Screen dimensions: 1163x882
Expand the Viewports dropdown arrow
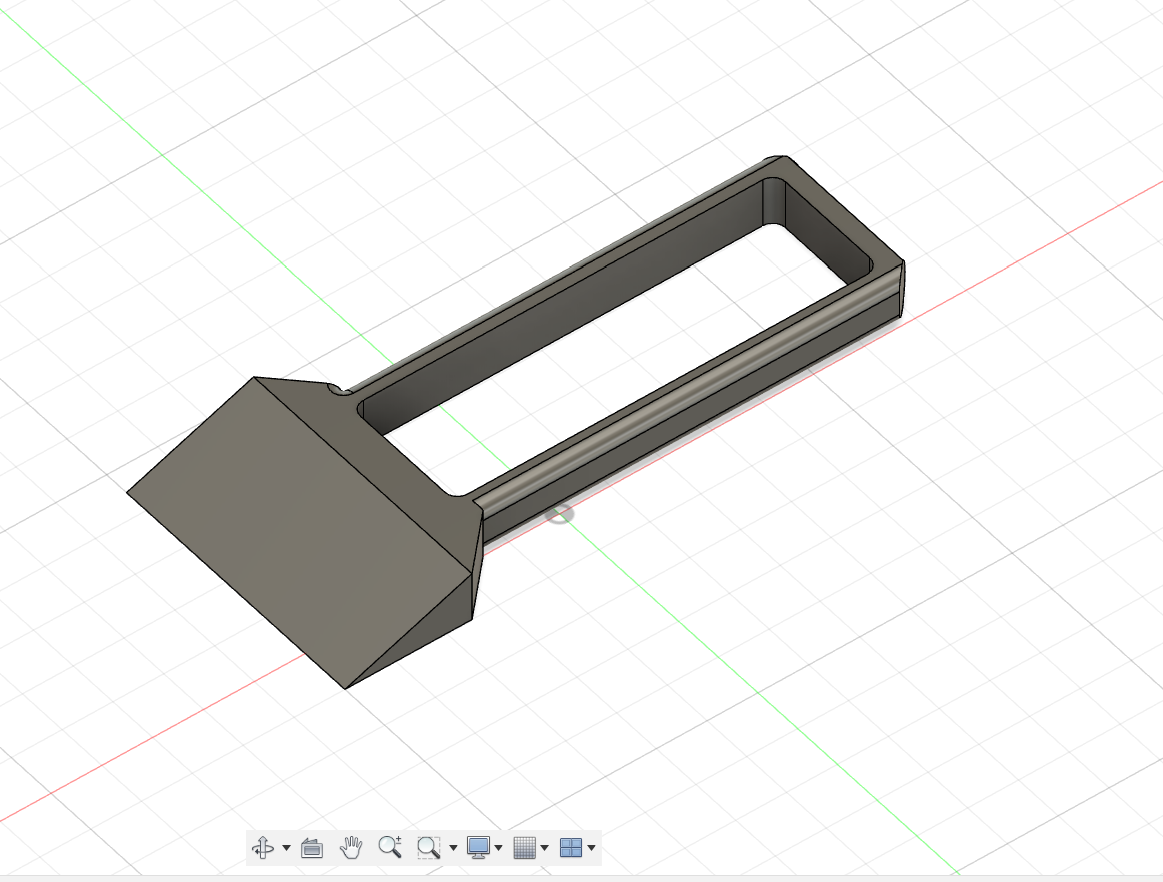(591, 848)
